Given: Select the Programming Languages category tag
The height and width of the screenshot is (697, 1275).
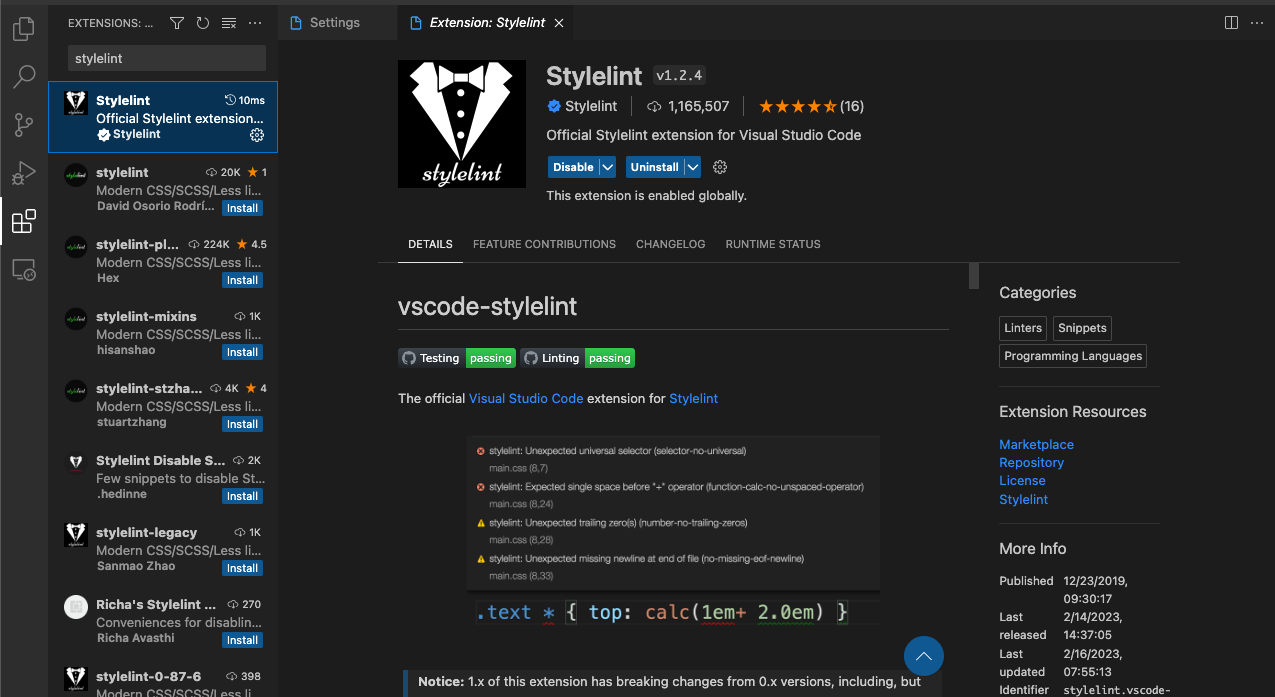Looking at the screenshot, I should pyautogui.click(x=1073, y=356).
